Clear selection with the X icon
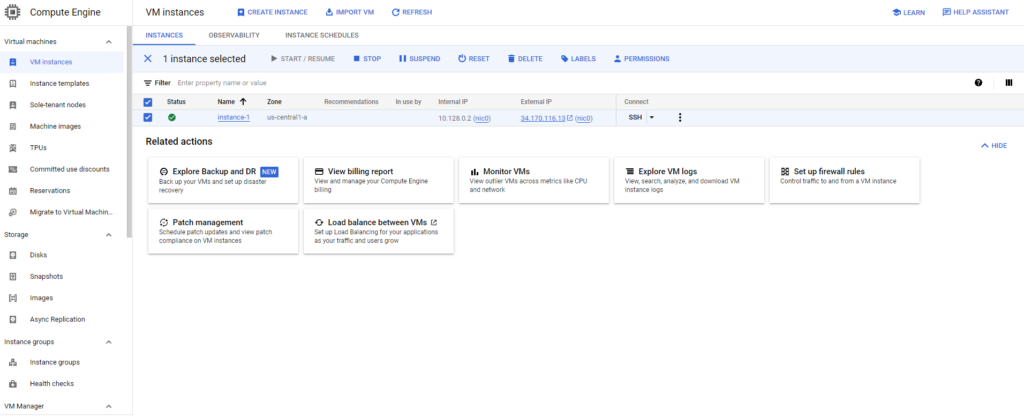The height and width of the screenshot is (416, 1024). click(148, 59)
